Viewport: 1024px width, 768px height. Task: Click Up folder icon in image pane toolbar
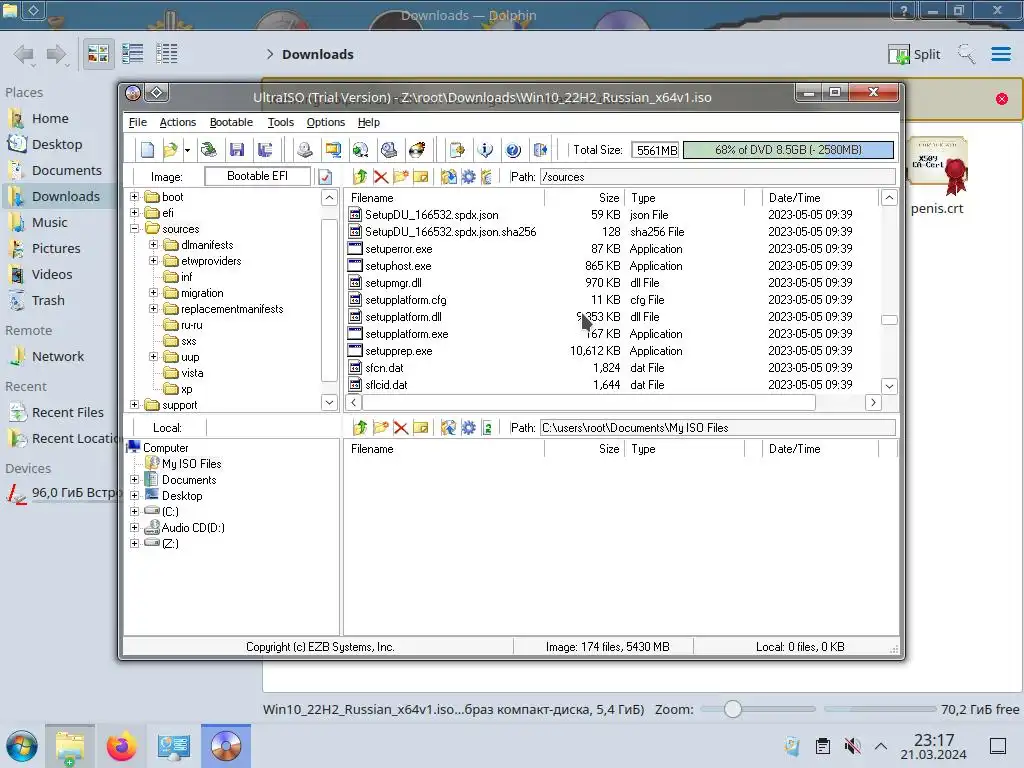360,176
